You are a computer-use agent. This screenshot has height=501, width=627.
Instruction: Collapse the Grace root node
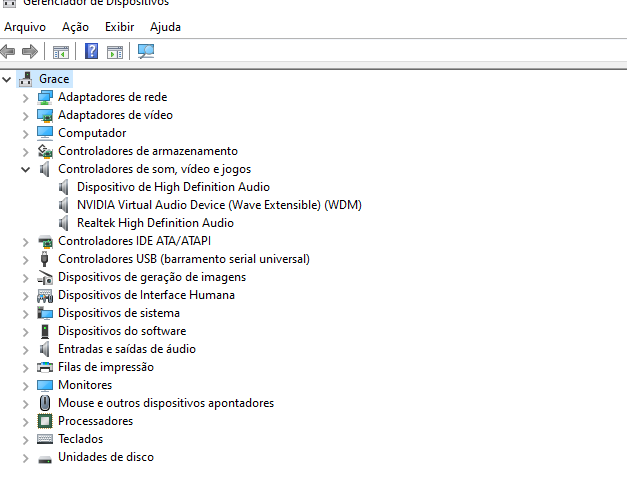click(6, 79)
